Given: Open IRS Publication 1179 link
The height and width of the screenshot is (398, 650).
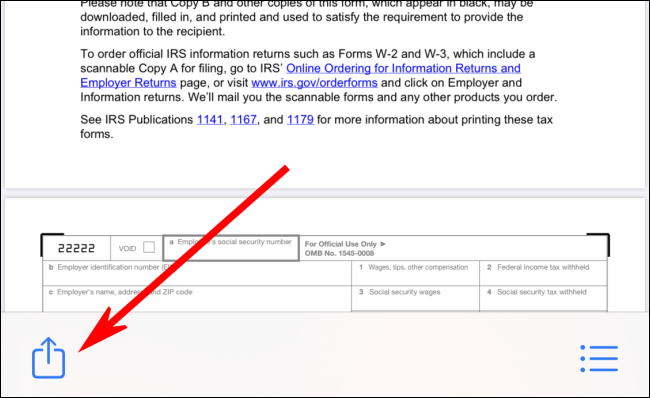Looking at the screenshot, I should pos(300,119).
